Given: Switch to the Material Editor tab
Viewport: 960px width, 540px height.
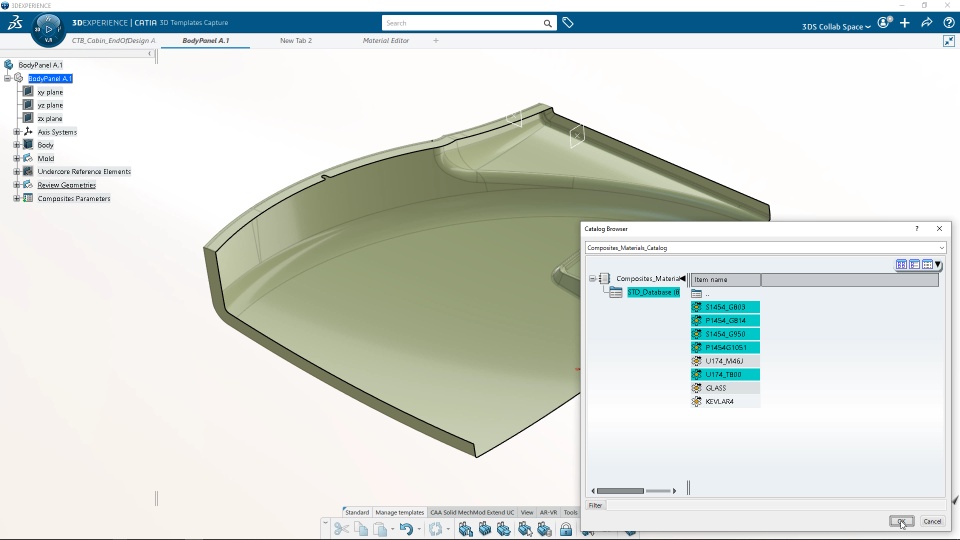Looking at the screenshot, I should click(x=386, y=40).
